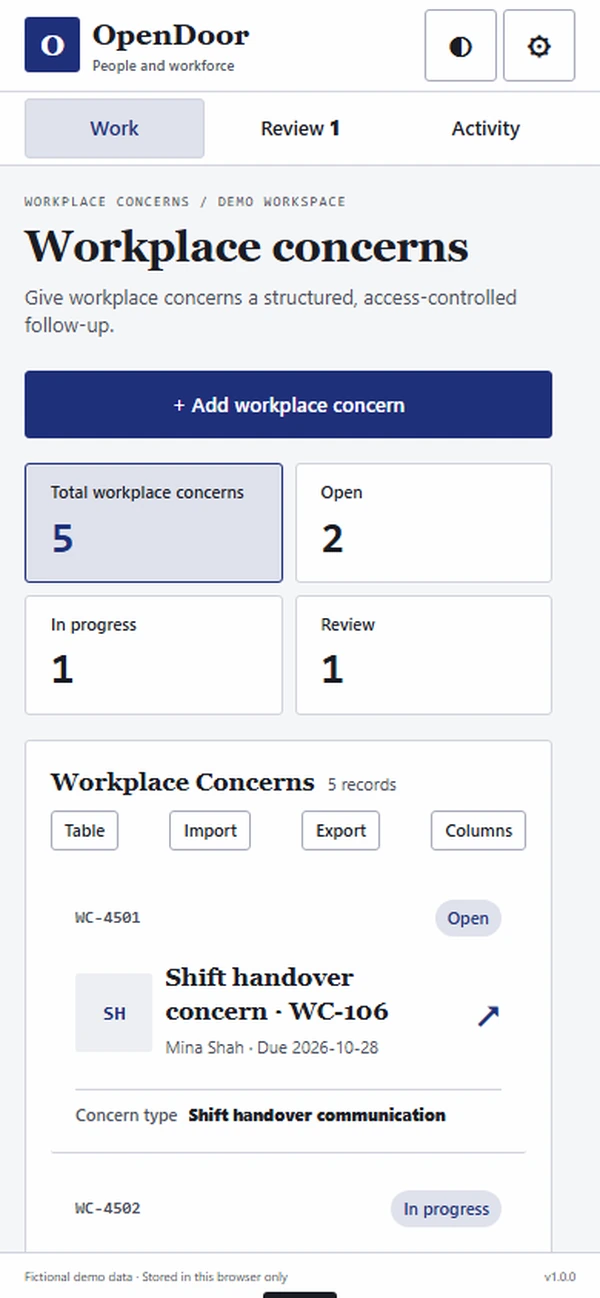Click the WC-4501 record ID
600x1298 pixels.
(x=108, y=918)
